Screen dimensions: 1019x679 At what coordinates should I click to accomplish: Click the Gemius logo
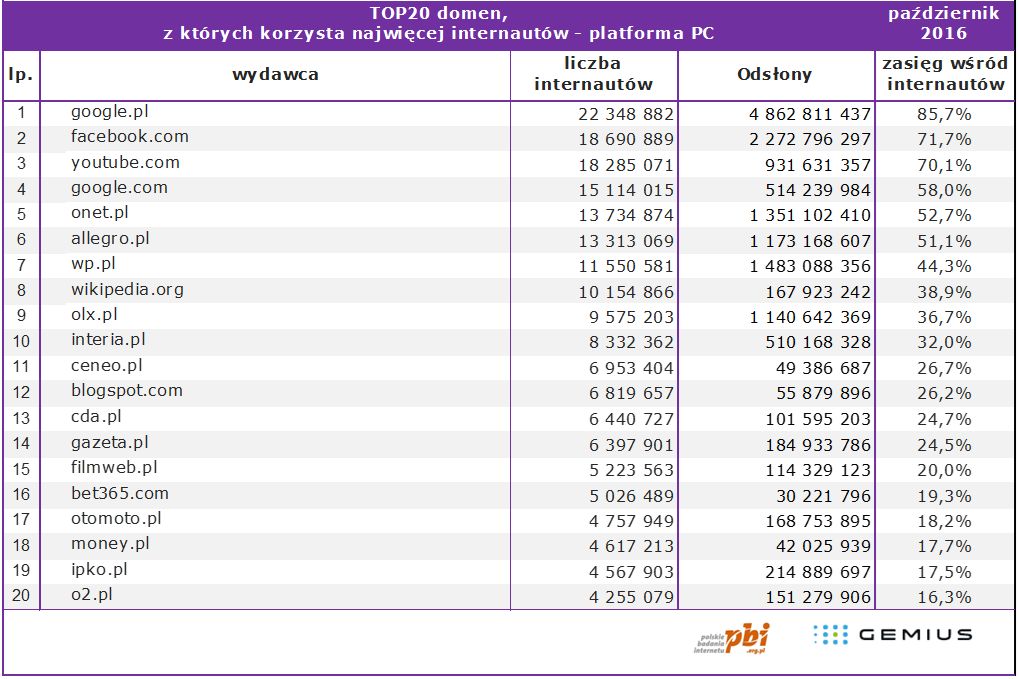coord(892,635)
